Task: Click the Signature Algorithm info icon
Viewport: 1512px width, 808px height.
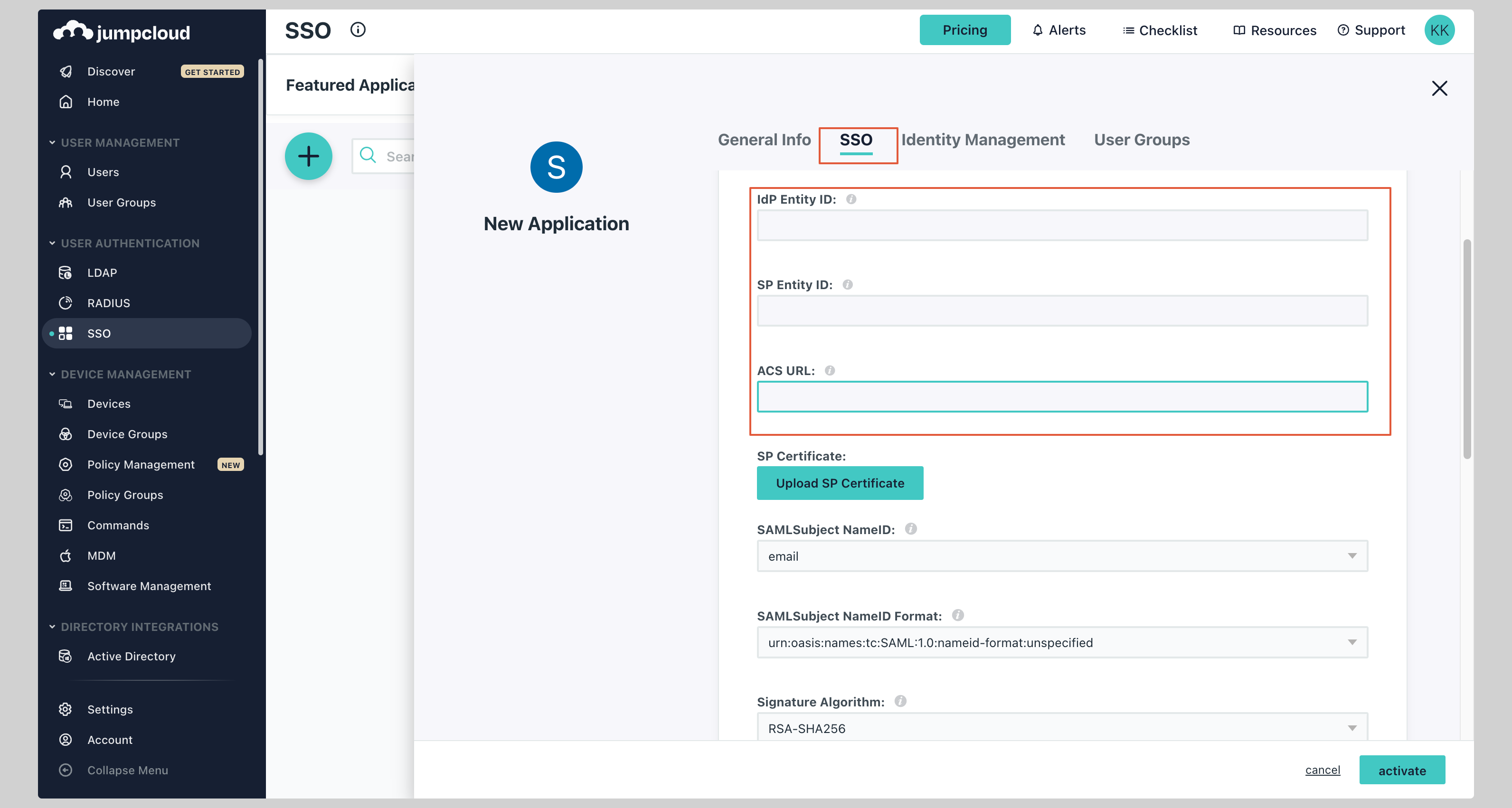Action: 900,701
